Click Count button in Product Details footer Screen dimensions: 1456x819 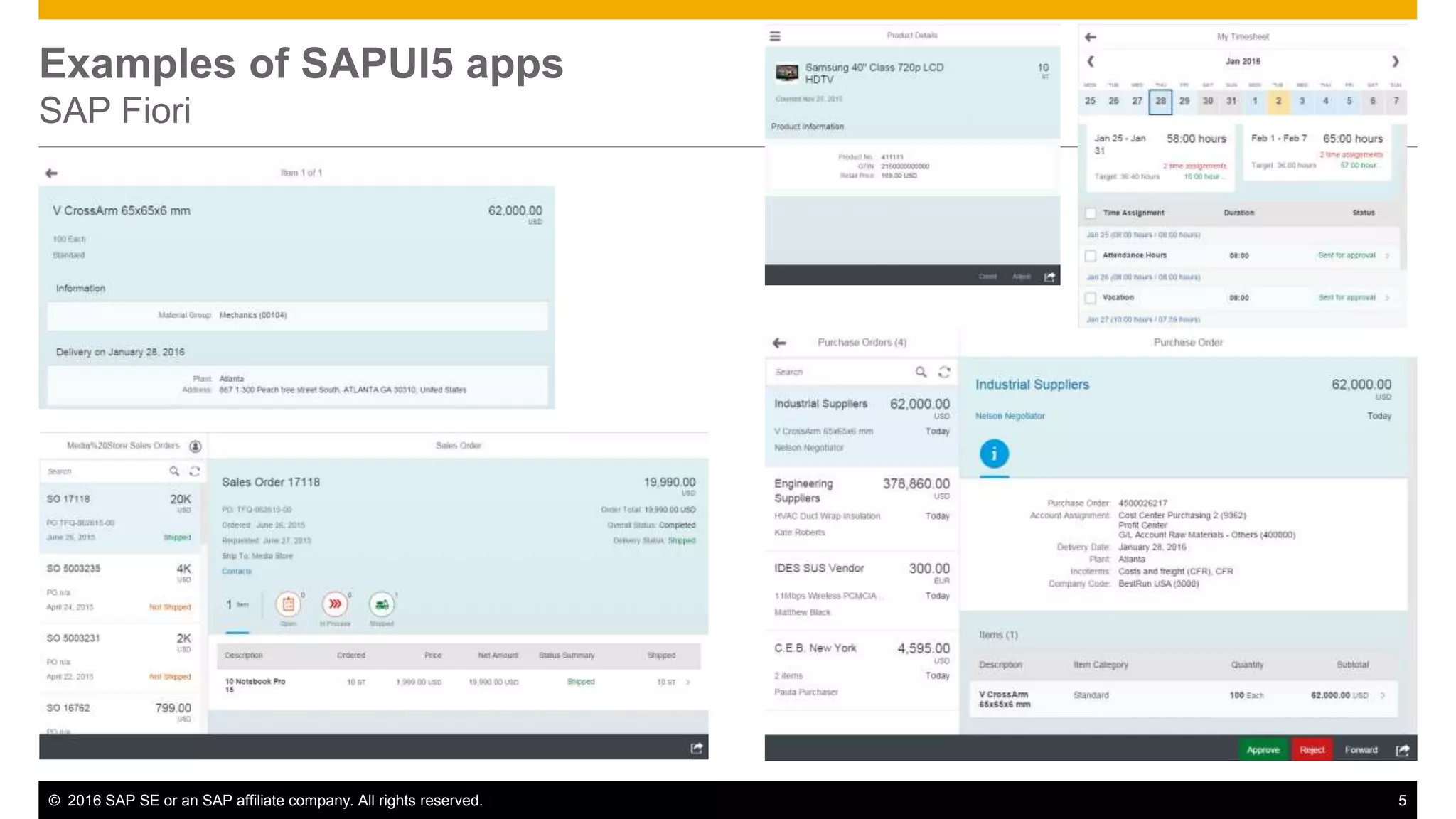click(x=987, y=277)
